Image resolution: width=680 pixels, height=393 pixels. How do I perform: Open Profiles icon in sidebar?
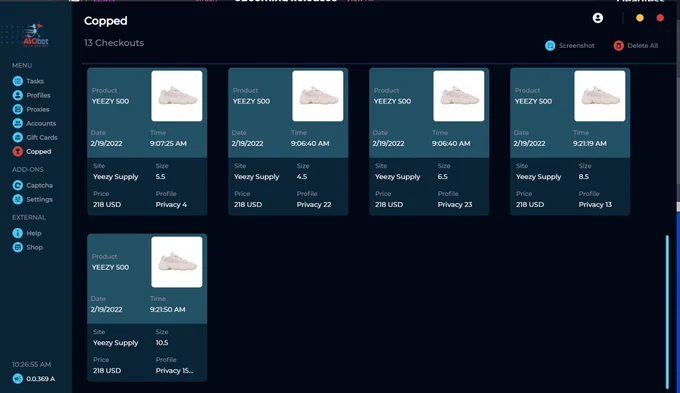tap(18, 95)
